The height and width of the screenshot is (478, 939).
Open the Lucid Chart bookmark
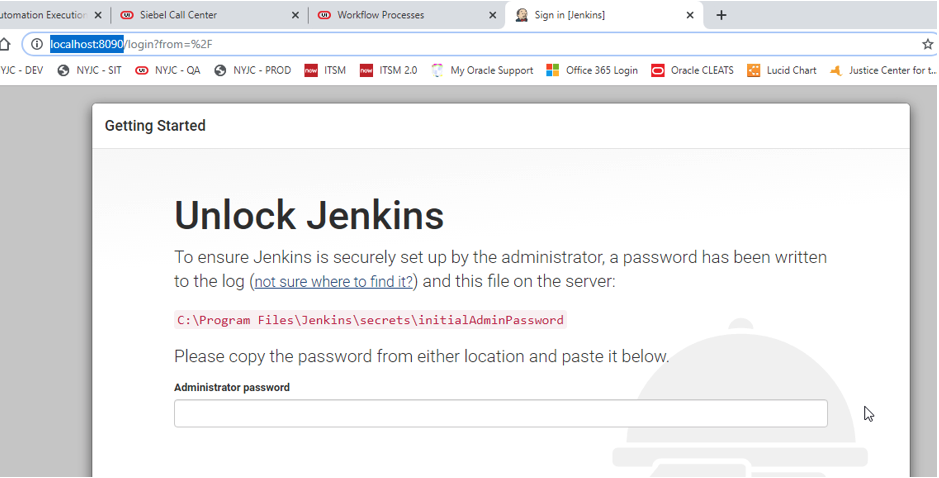pos(782,70)
